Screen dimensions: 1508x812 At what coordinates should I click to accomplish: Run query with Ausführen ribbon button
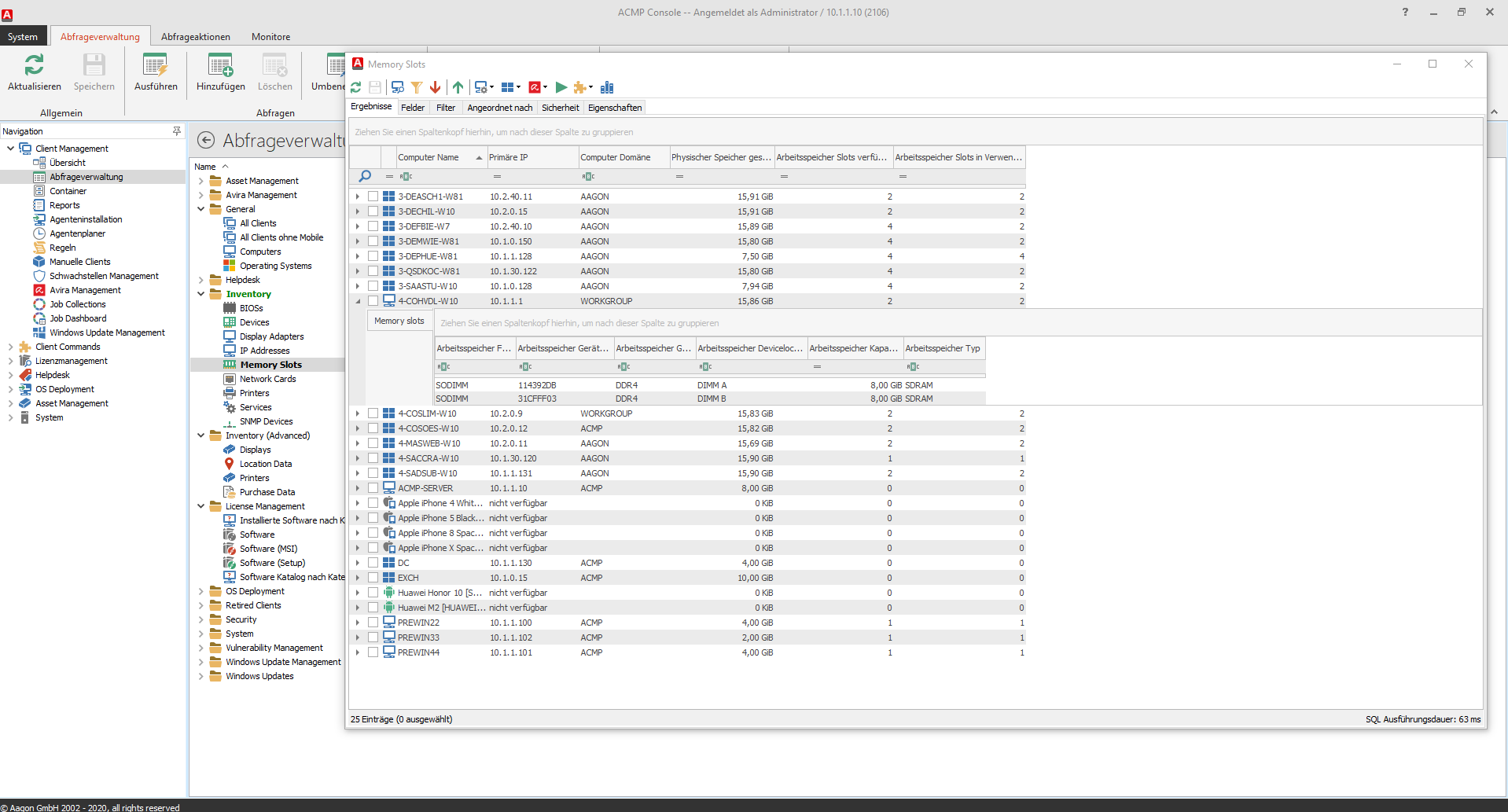pyautogui.click(x=156, y=72)
